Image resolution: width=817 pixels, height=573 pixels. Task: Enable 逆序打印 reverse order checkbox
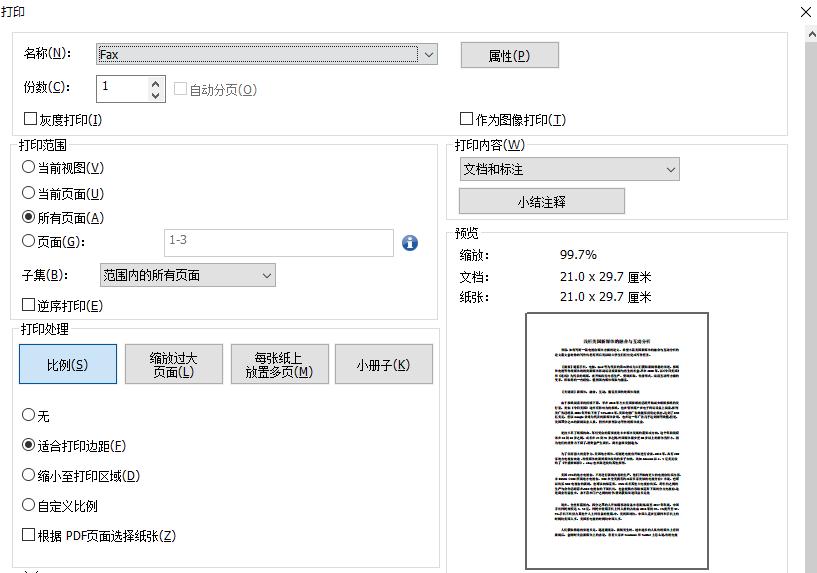pyautogui.click(x=28, y=305)
